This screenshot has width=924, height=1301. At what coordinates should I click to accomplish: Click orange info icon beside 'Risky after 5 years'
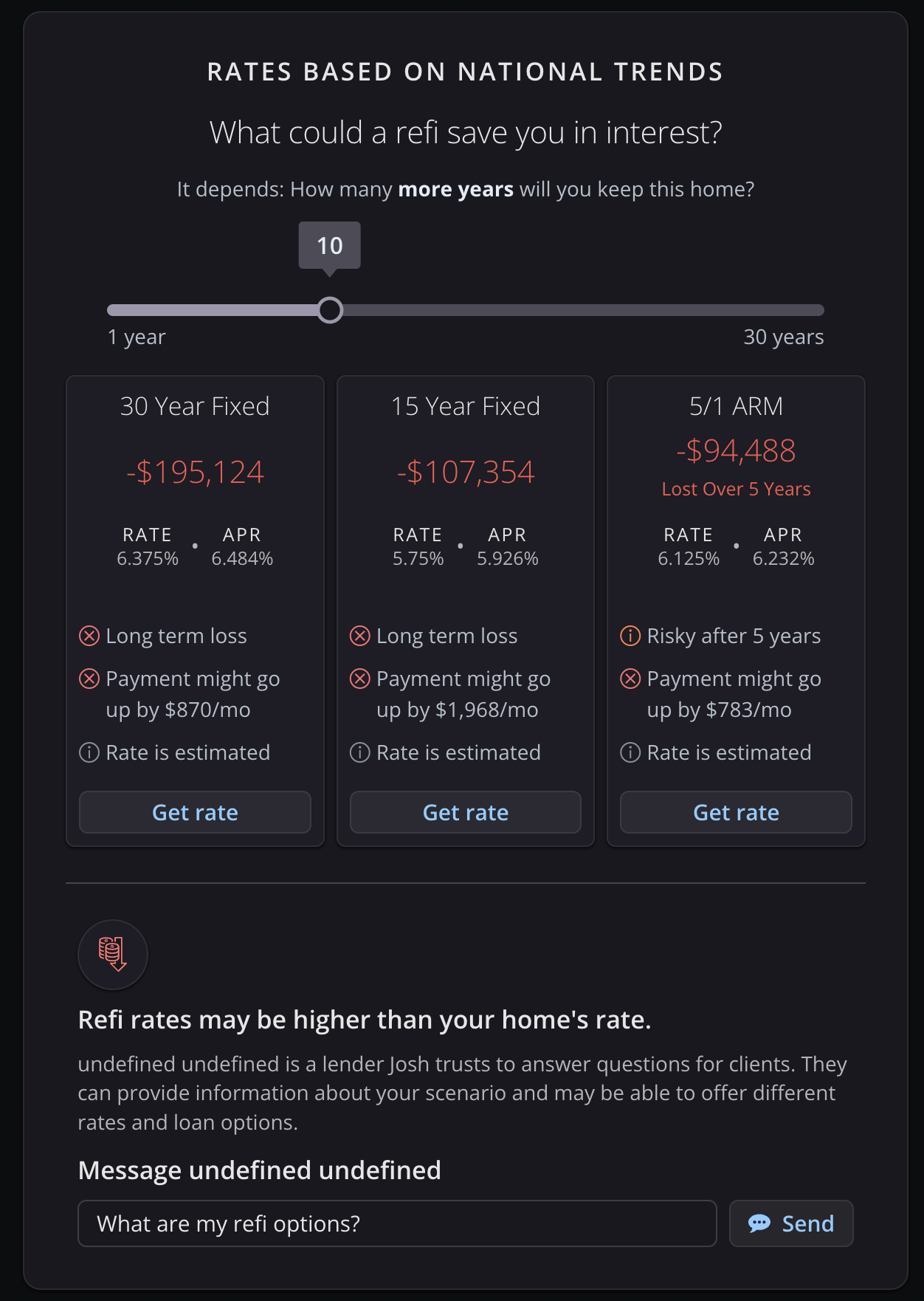point(630,636)
